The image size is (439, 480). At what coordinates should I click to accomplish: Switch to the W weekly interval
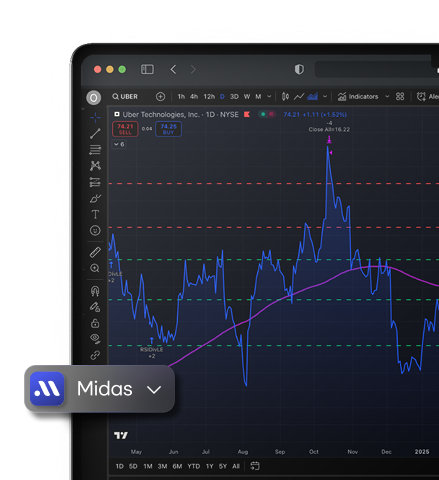(x=247, y=97)
